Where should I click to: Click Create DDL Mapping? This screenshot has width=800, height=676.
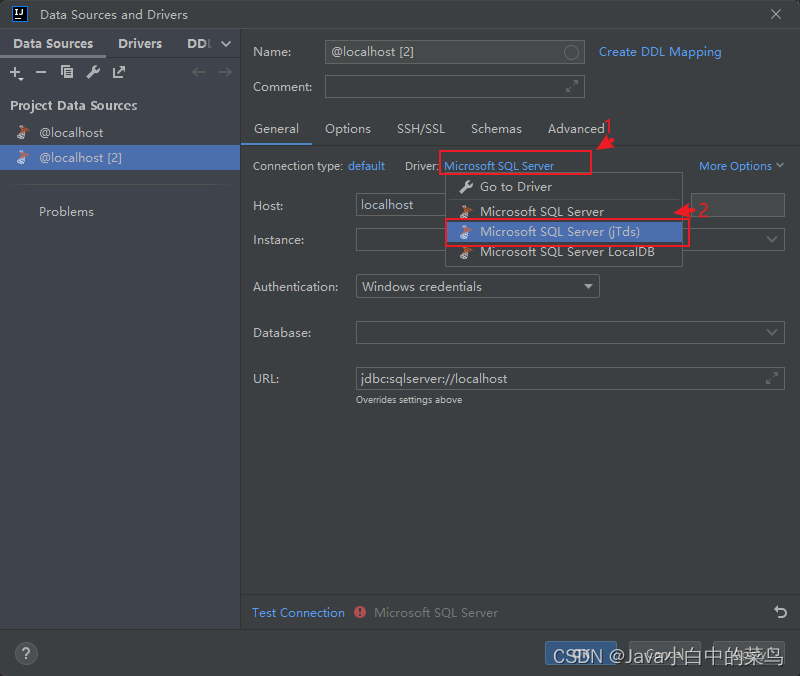click(659, 51)
